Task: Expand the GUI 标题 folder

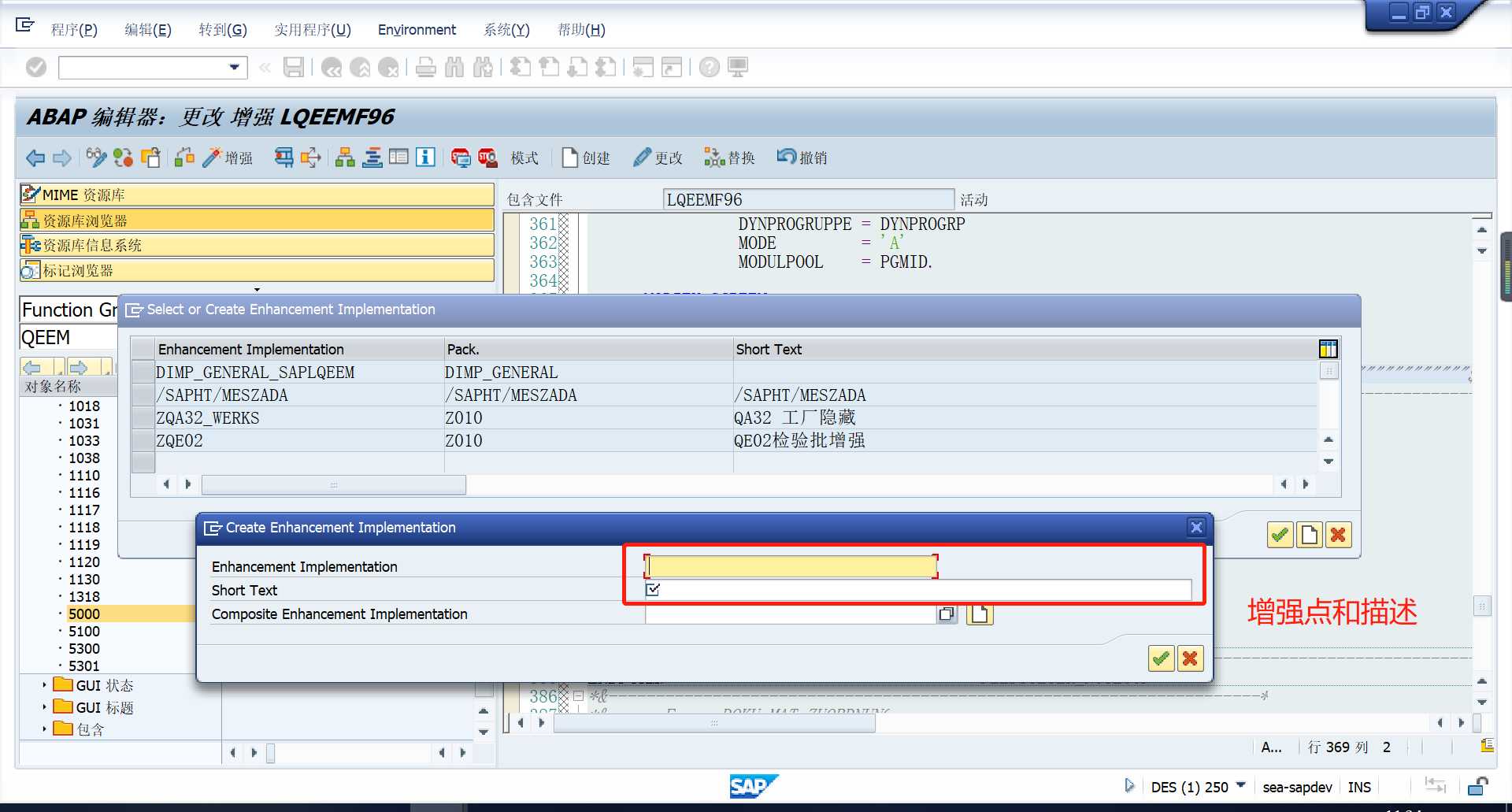Action: (44, 707)
